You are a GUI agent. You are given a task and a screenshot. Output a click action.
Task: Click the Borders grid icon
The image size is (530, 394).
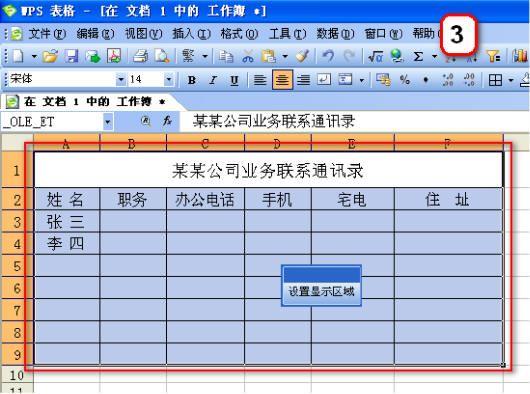click(x=495, y=80)
